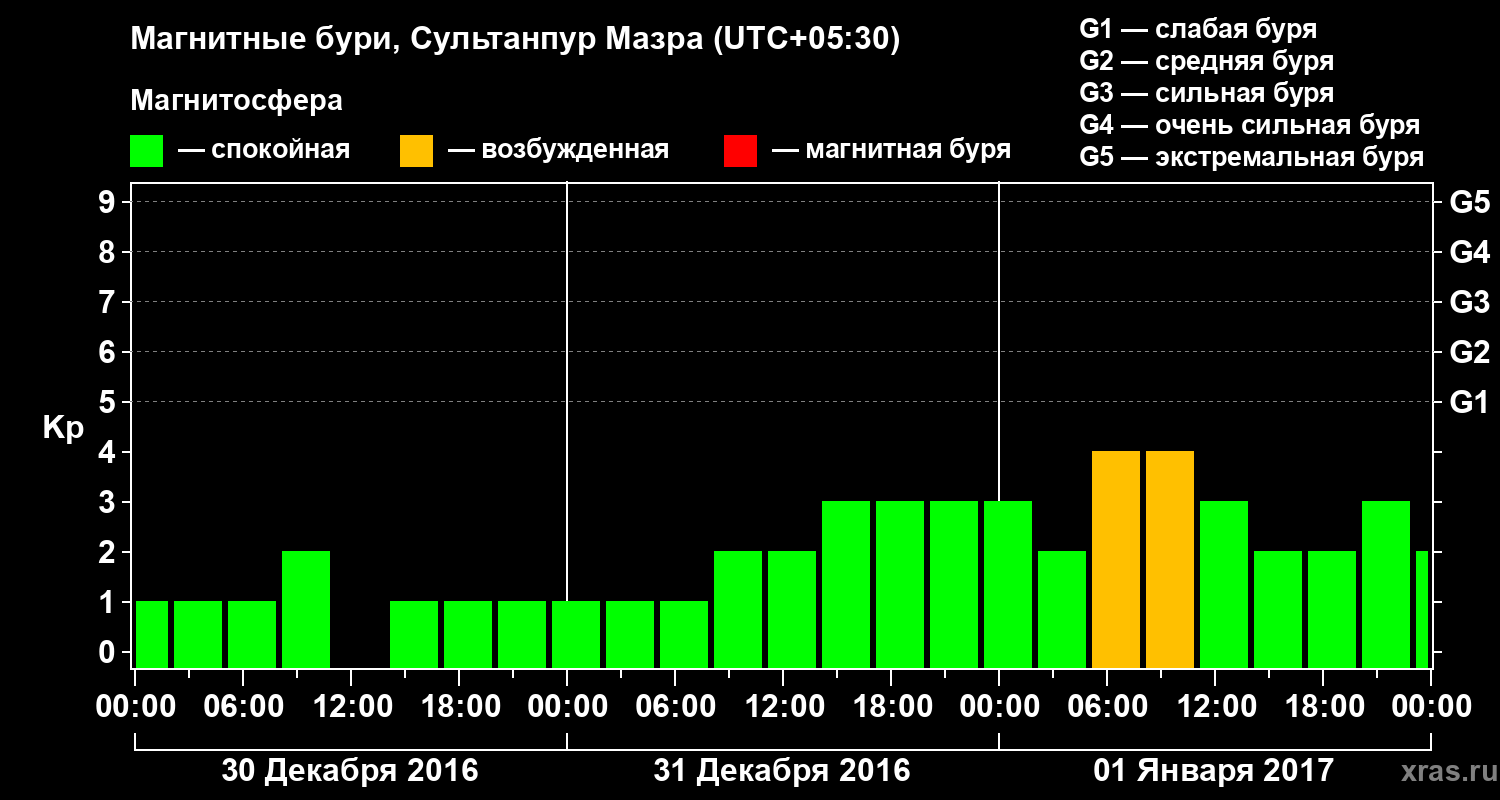Click Kp axis value 8
Viewport: 1500px width, 800px height.
(109, 252)
